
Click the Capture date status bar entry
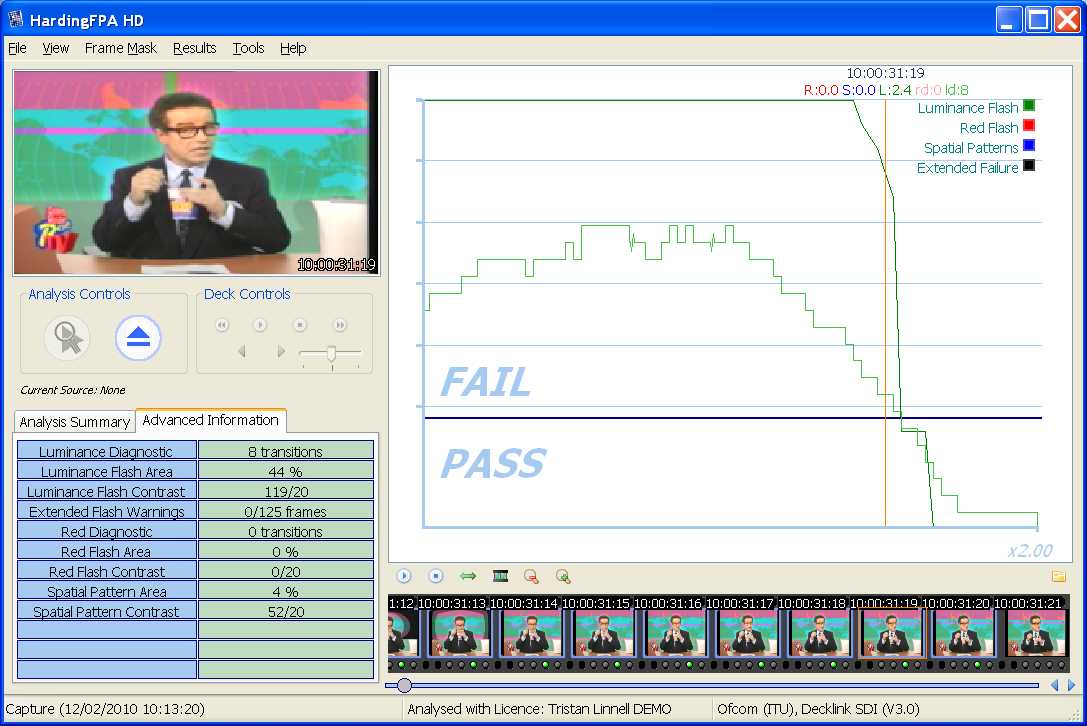click(x=105, y=709)
